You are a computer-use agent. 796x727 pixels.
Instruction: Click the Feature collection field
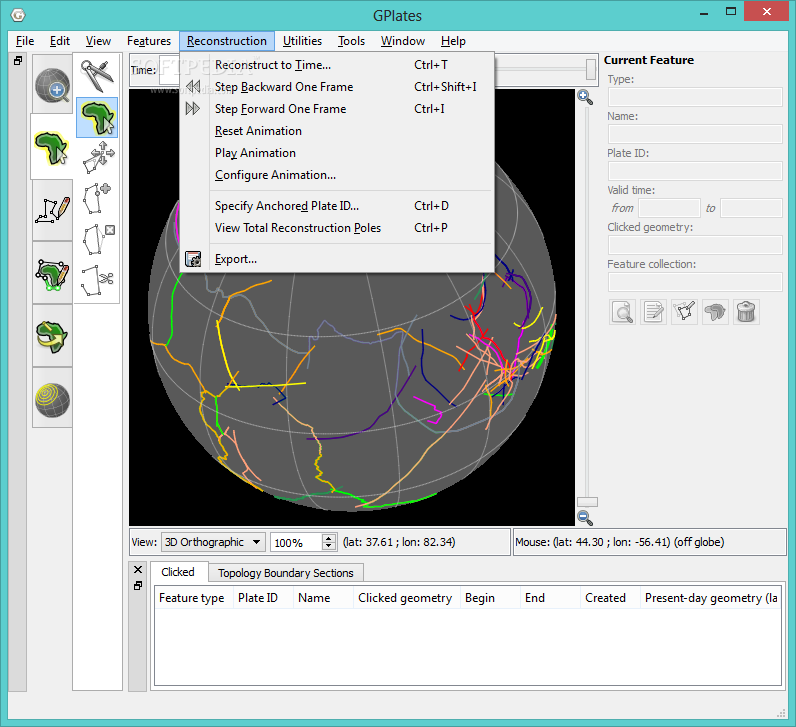(x=695, y=282)
